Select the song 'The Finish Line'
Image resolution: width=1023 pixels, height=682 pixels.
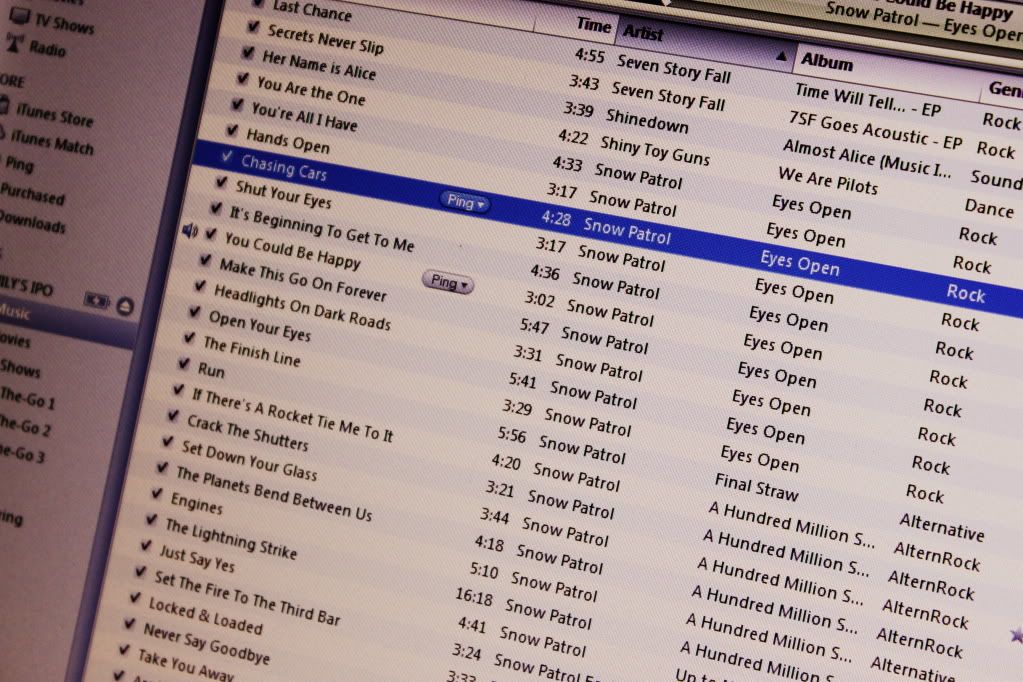[x=252, y=351]
